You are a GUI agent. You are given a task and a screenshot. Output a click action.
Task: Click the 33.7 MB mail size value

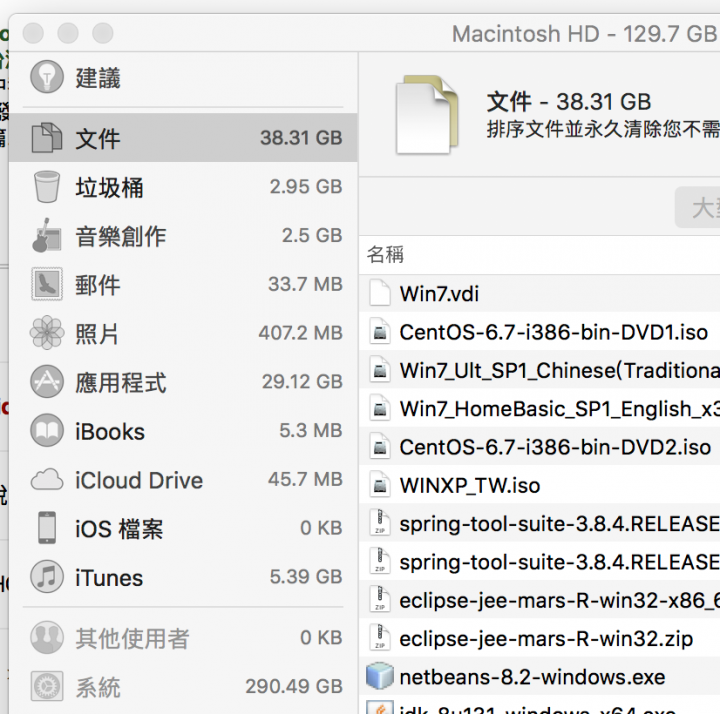coord(305,284)
